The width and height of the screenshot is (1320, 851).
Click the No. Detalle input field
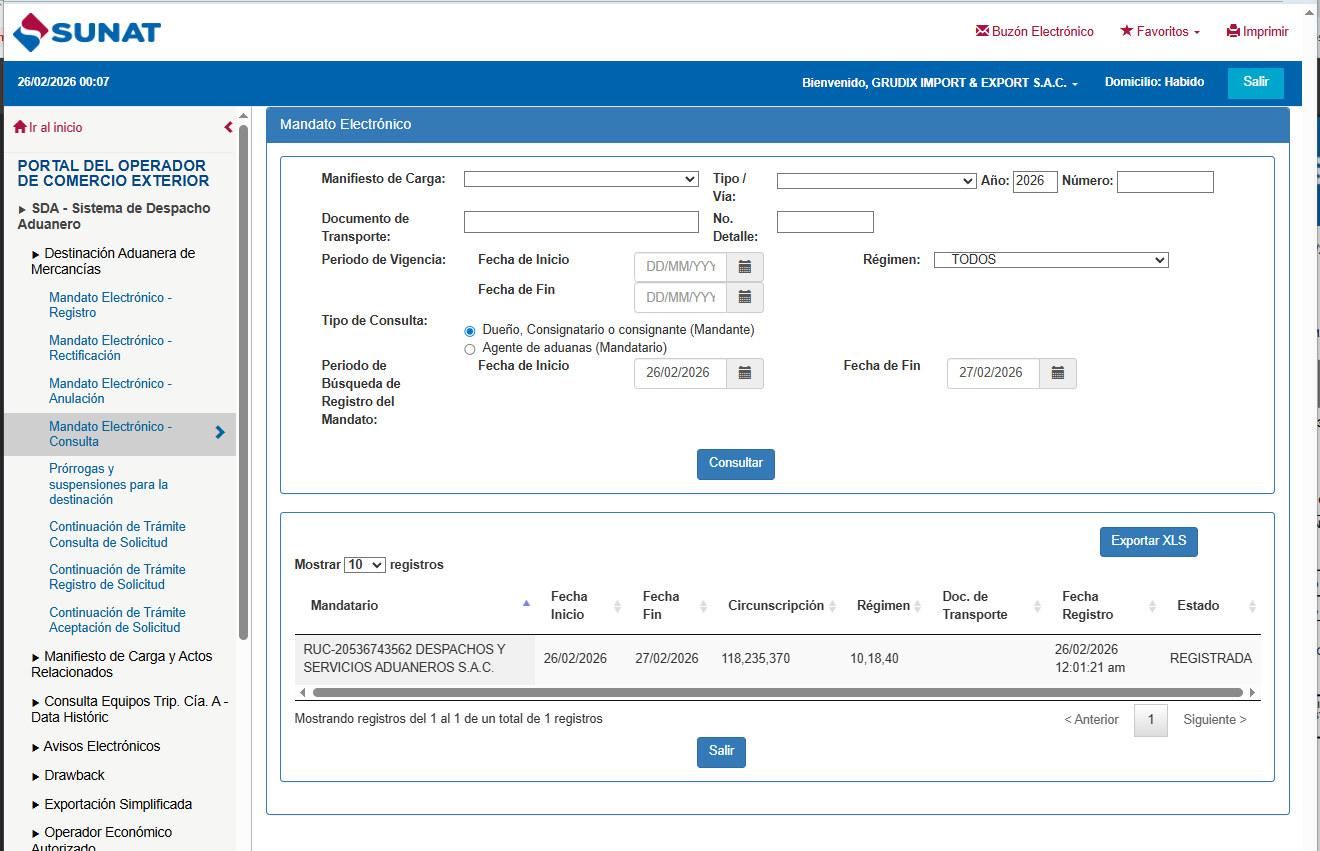[x=825, y=222]
